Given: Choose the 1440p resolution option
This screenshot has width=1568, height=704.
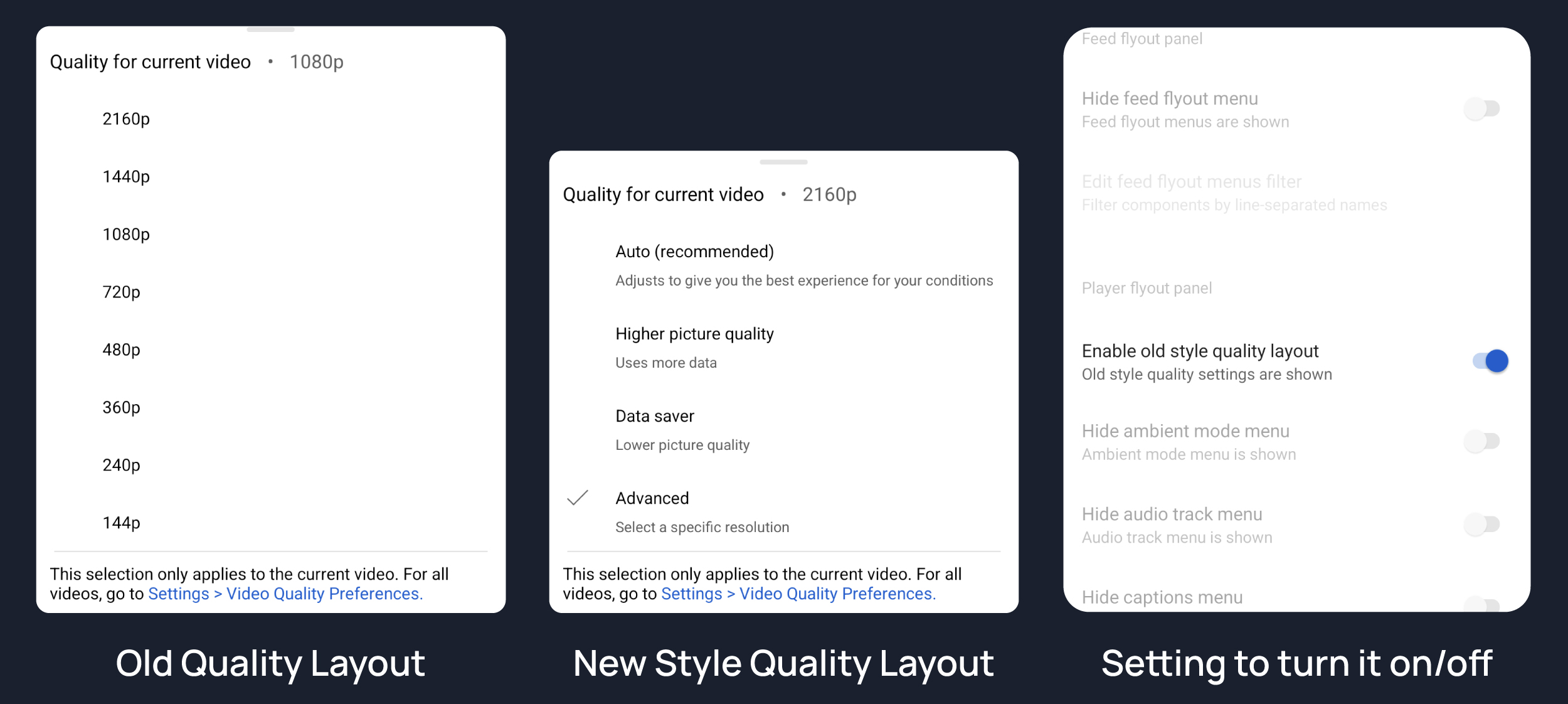Looking at the screenshot, I should point(126,177).
